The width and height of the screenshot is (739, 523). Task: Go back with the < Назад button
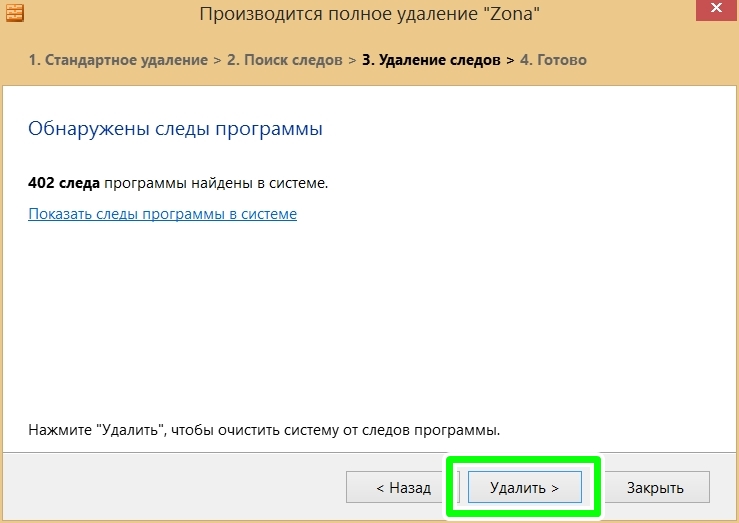tap(402, 487)
